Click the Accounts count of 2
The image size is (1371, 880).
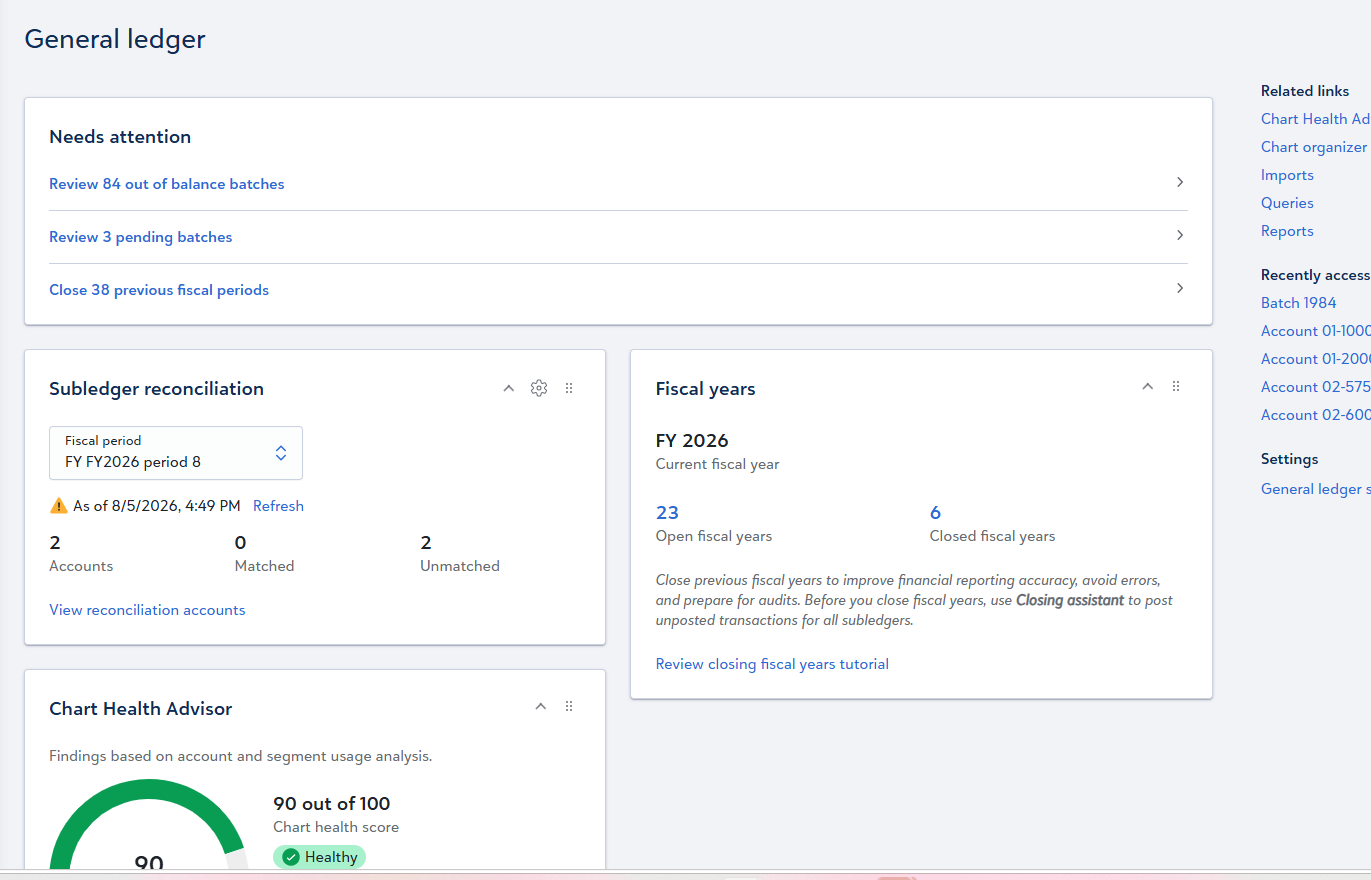point(55,543)
